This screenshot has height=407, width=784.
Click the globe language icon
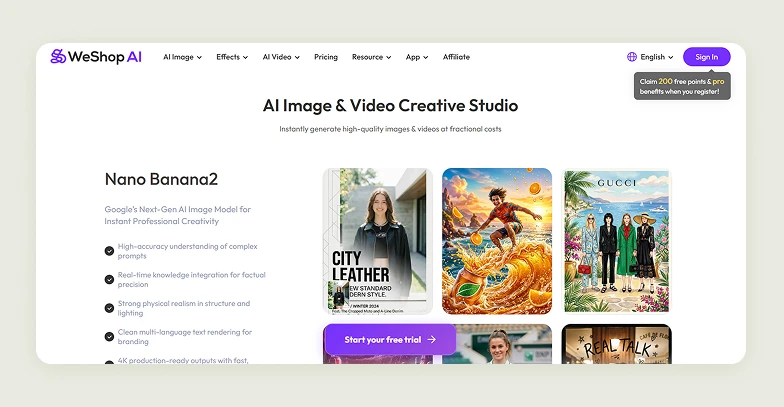pyautogui.click(x=632, y=57)
